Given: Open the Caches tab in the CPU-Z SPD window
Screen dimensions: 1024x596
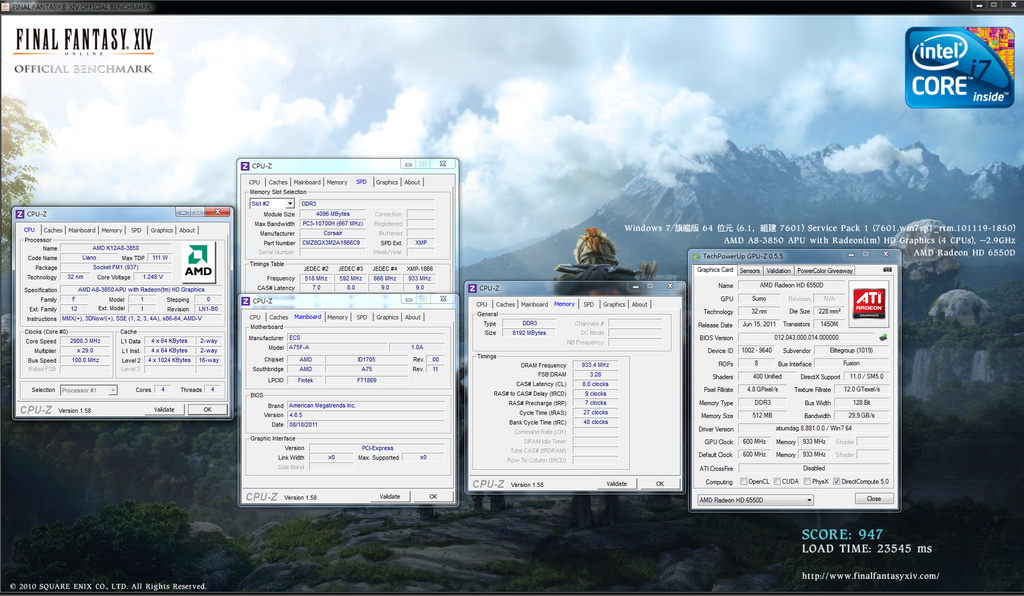Looking at the screenshot, I should (x=278, y=183).
